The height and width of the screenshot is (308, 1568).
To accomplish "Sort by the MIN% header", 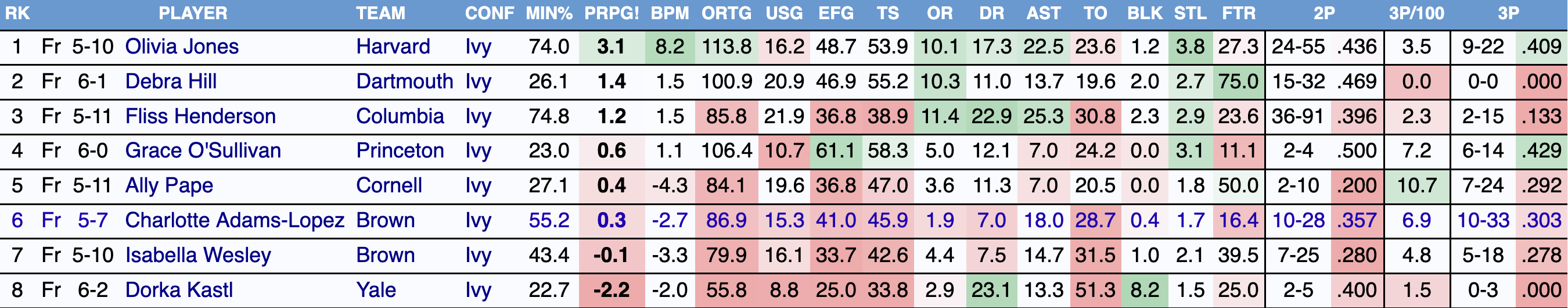I will pos(549,13).
